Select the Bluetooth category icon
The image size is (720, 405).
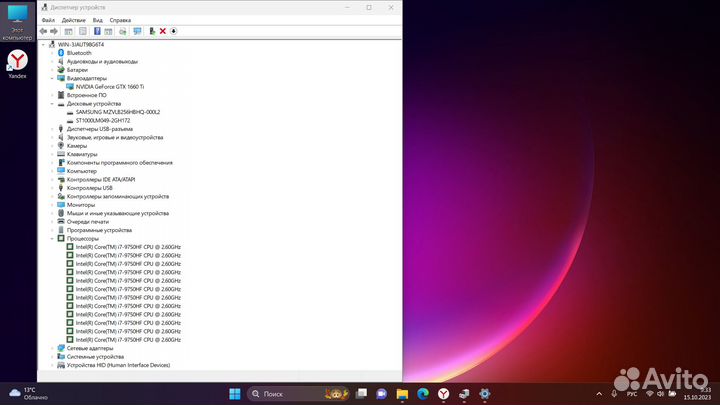[x=61, y=53]
